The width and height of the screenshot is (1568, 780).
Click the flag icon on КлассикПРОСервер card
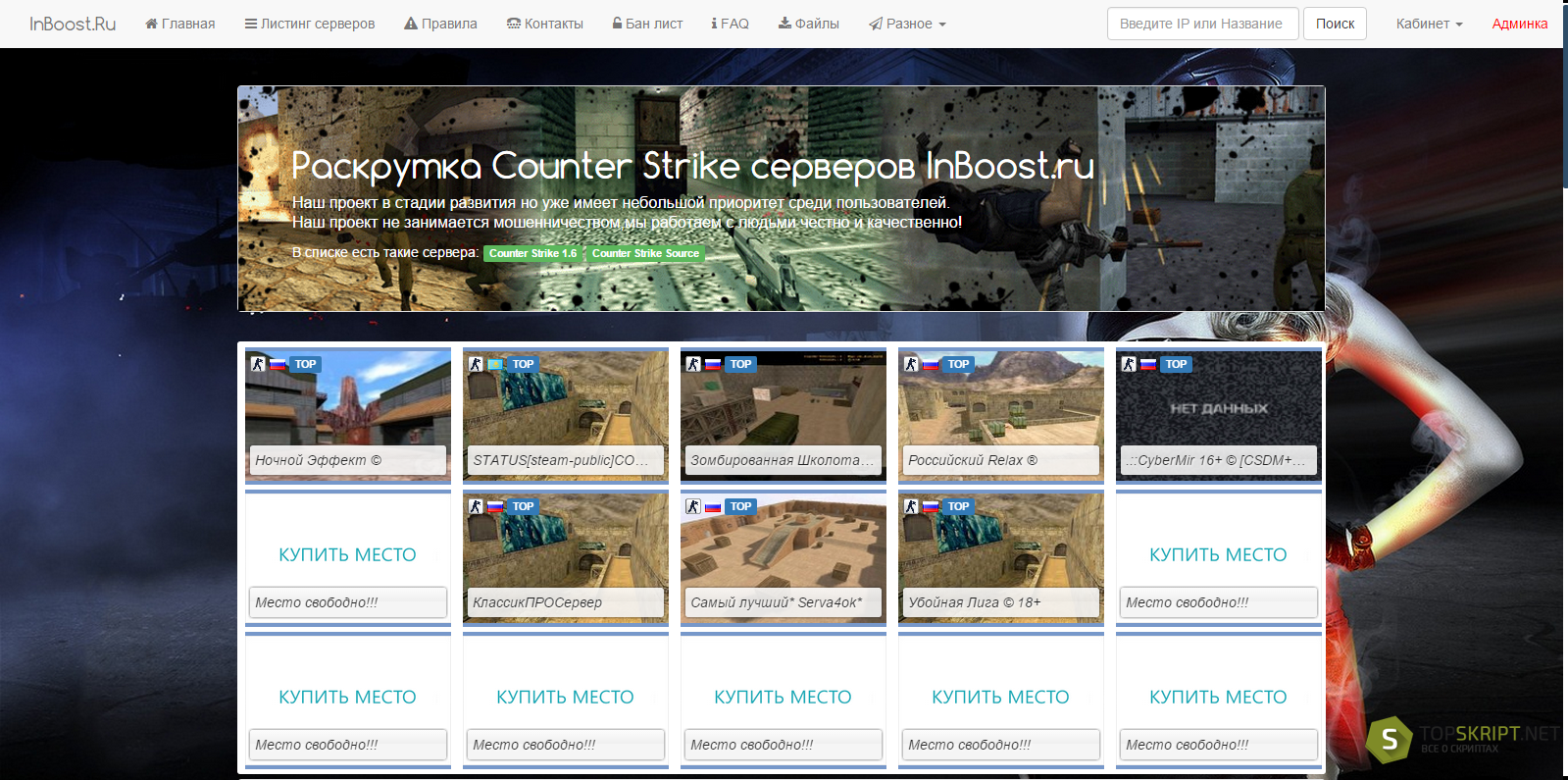point(496,506)
